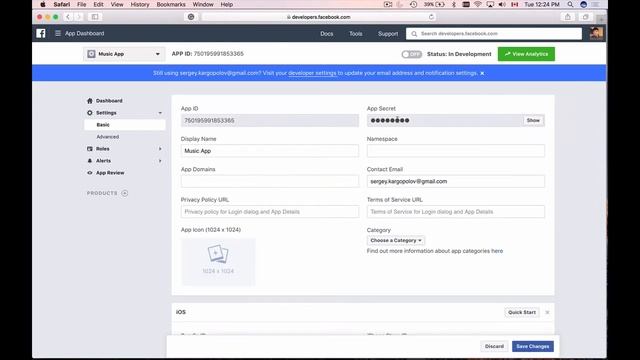Screen dimensions: 640x360
Task: Toggle the Safari sidebar button
Action: (95, 17)
